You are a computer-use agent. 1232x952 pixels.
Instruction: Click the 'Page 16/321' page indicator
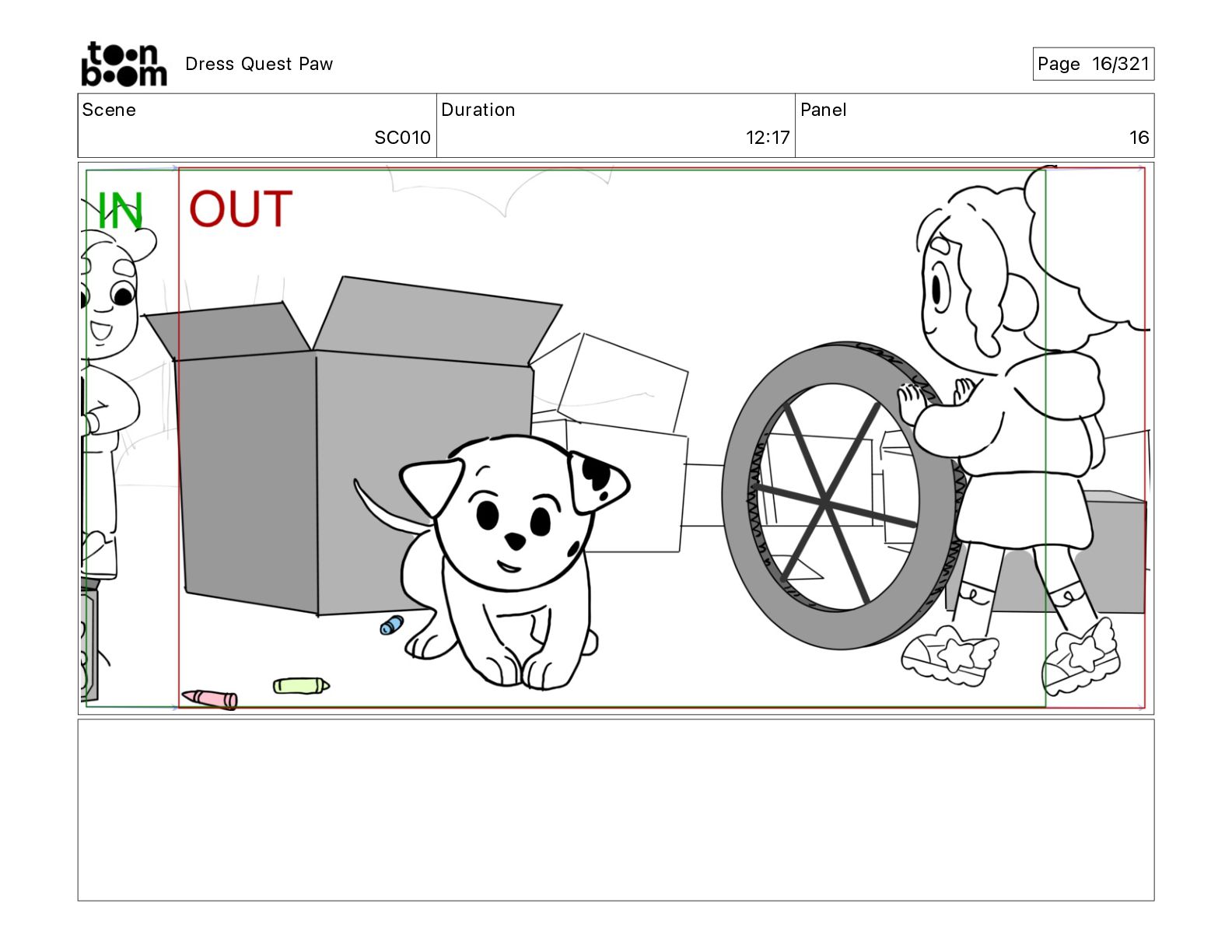click(x=1093, y=64)
